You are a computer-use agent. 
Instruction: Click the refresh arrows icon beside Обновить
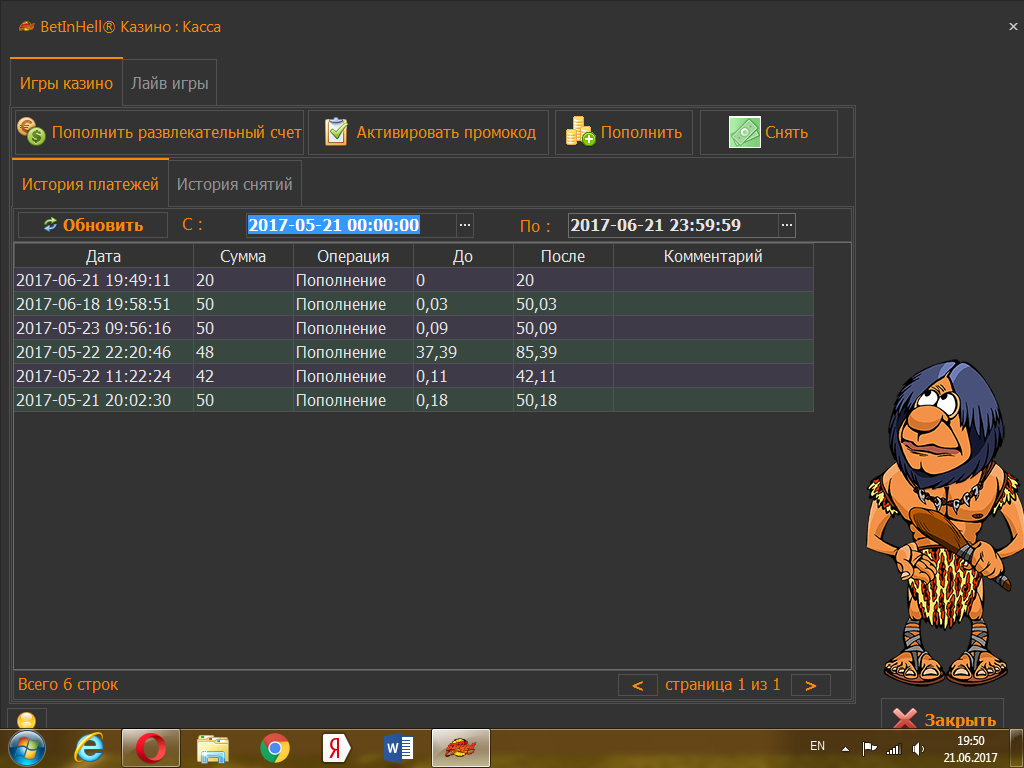tap(50, 225)
